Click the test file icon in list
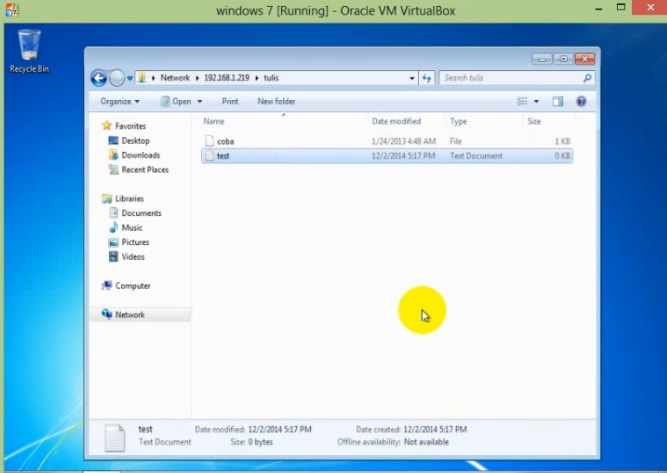Image resolution: width=667 pixels, height=473 pixels. tap(209, 156)
